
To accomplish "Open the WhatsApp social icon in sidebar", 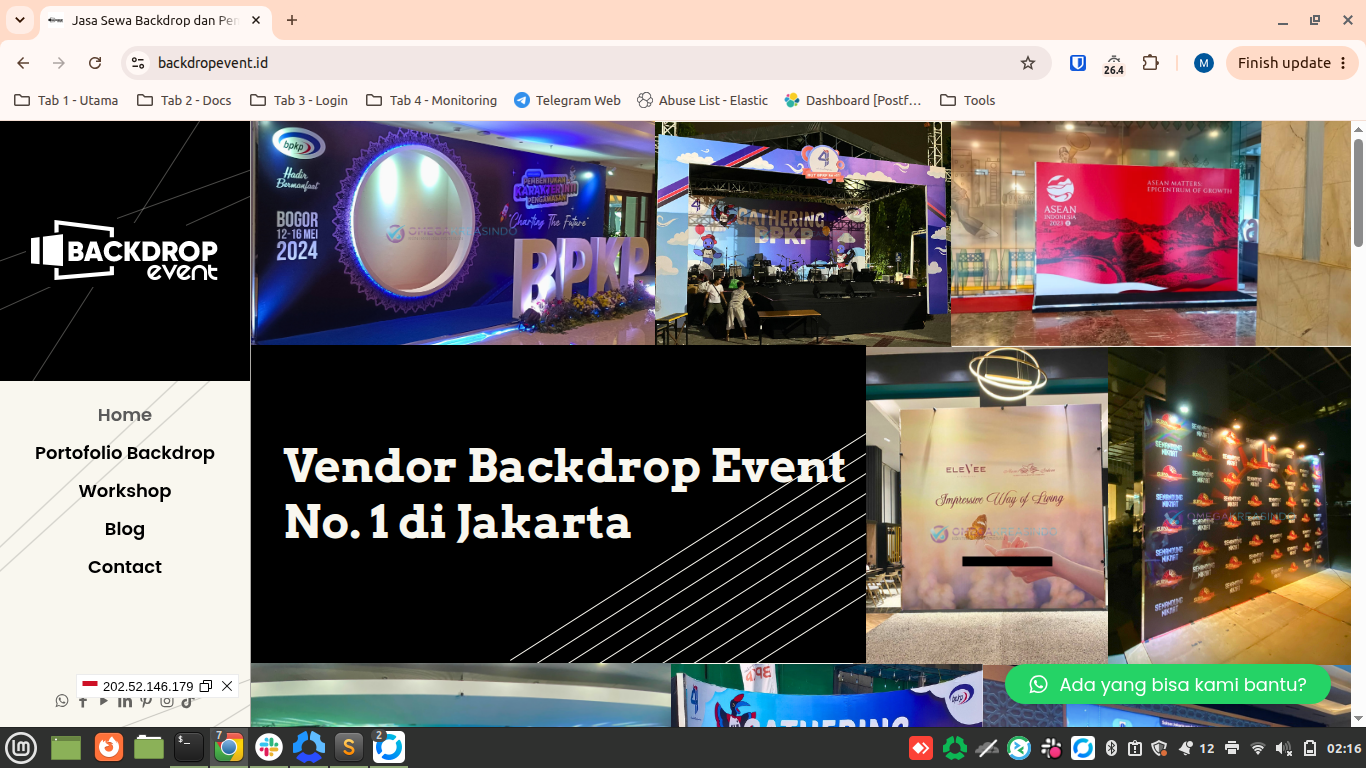I will 62,701.
